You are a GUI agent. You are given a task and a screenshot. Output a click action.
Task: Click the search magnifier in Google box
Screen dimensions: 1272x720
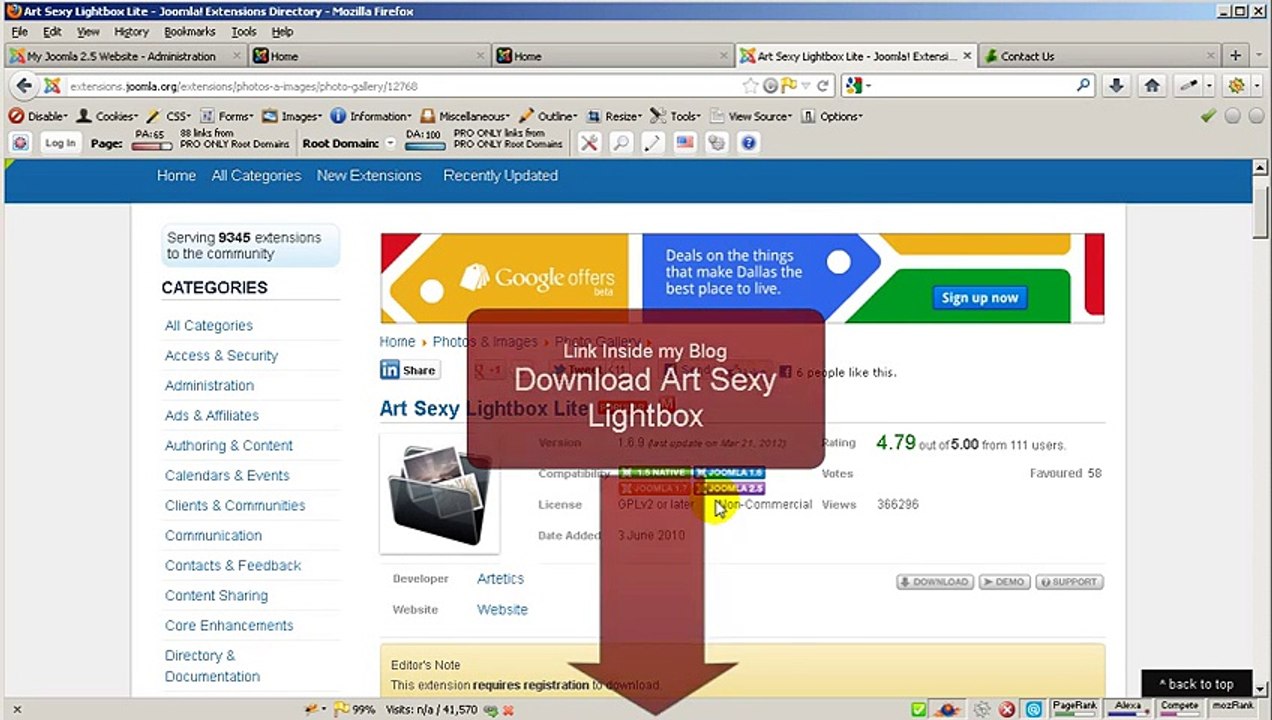[1083, 86]
